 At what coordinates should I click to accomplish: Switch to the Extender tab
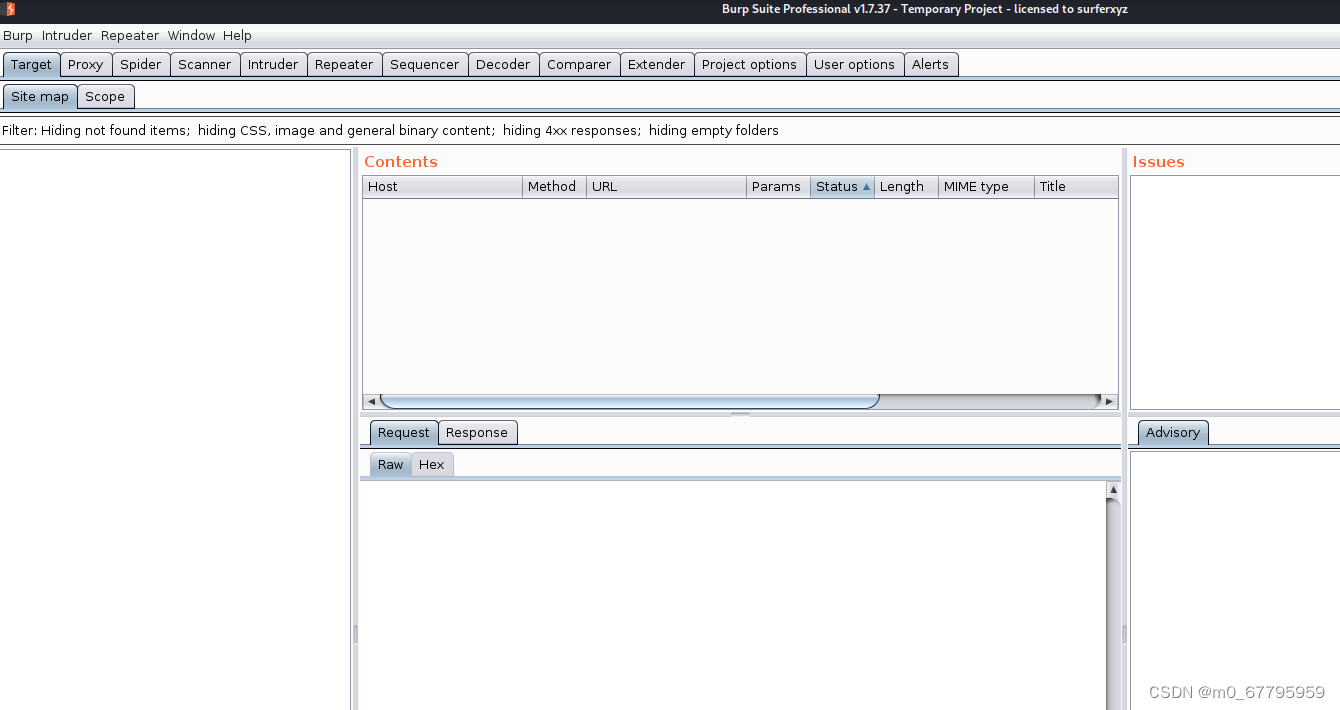(657, 64)
